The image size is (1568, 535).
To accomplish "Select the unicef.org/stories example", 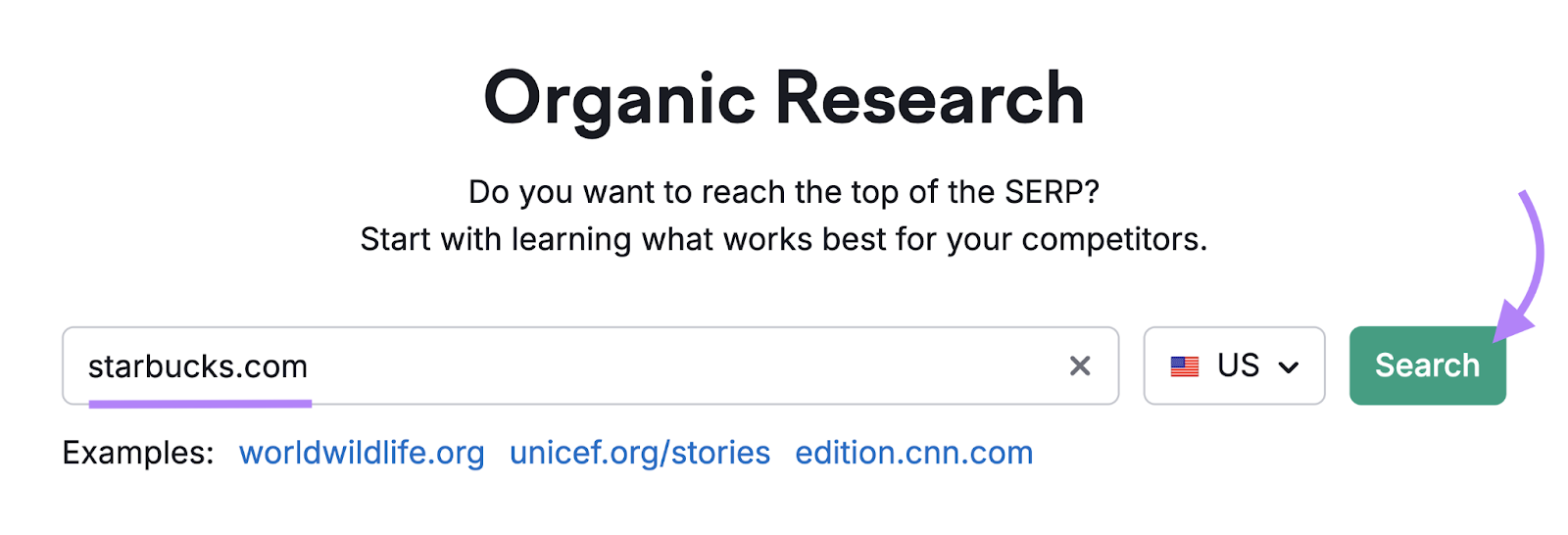I will (x=640, y=453).
